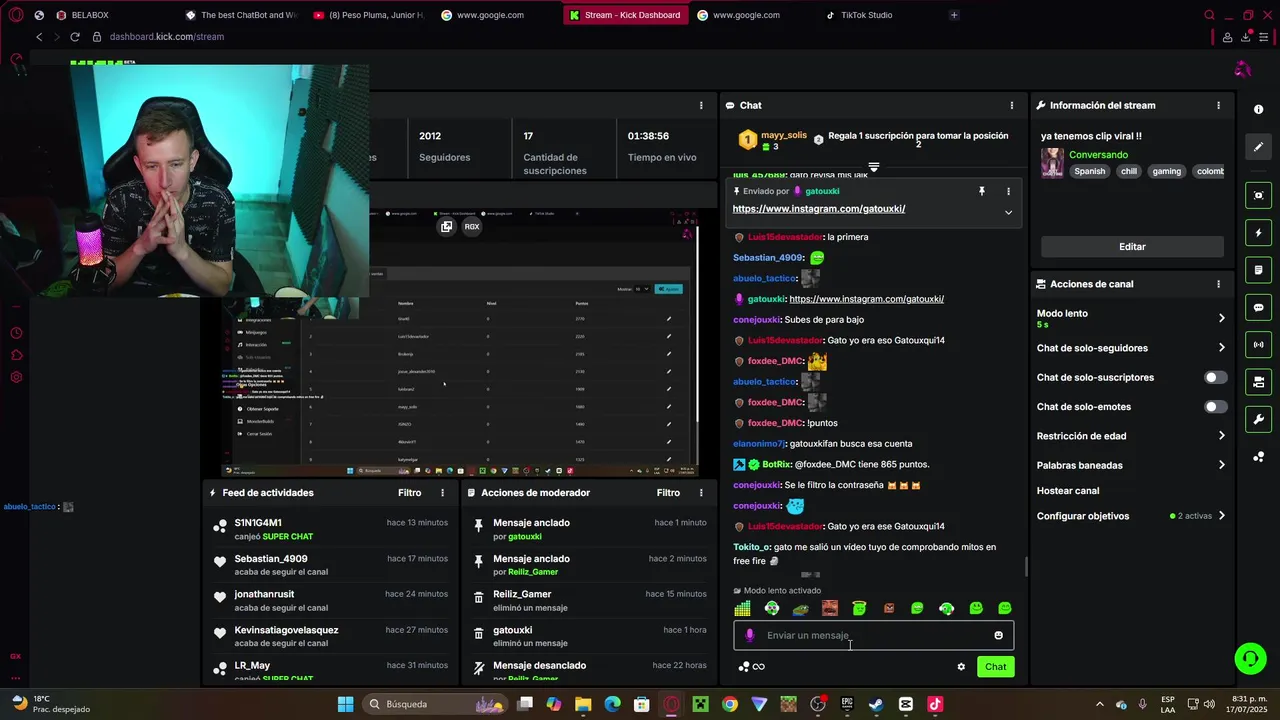Unpin the pinned Instagram message
Screen dimensions: 1280x720
pyautogui.click(x=982, y=191)
